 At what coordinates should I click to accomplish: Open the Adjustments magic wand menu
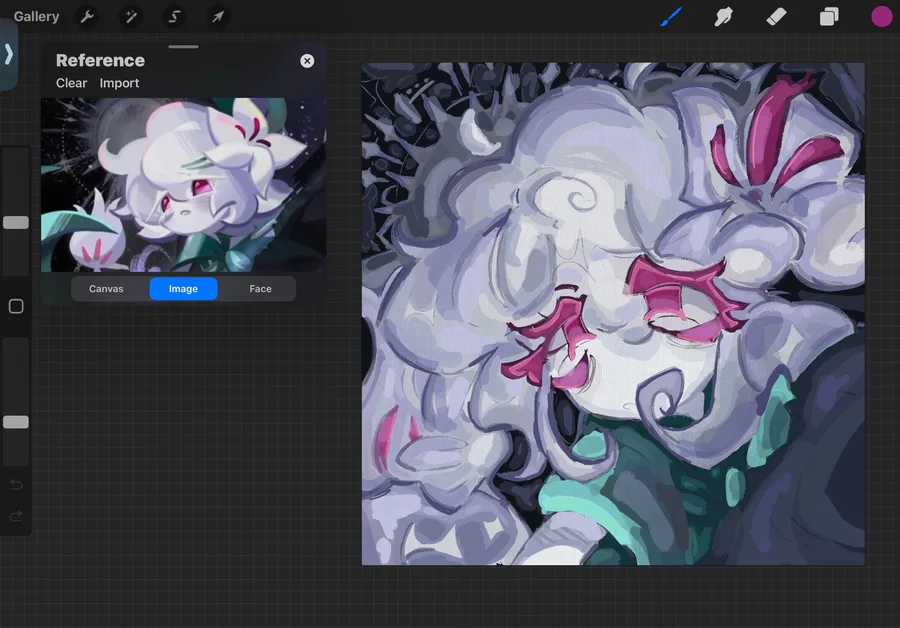tap(131, 17)
